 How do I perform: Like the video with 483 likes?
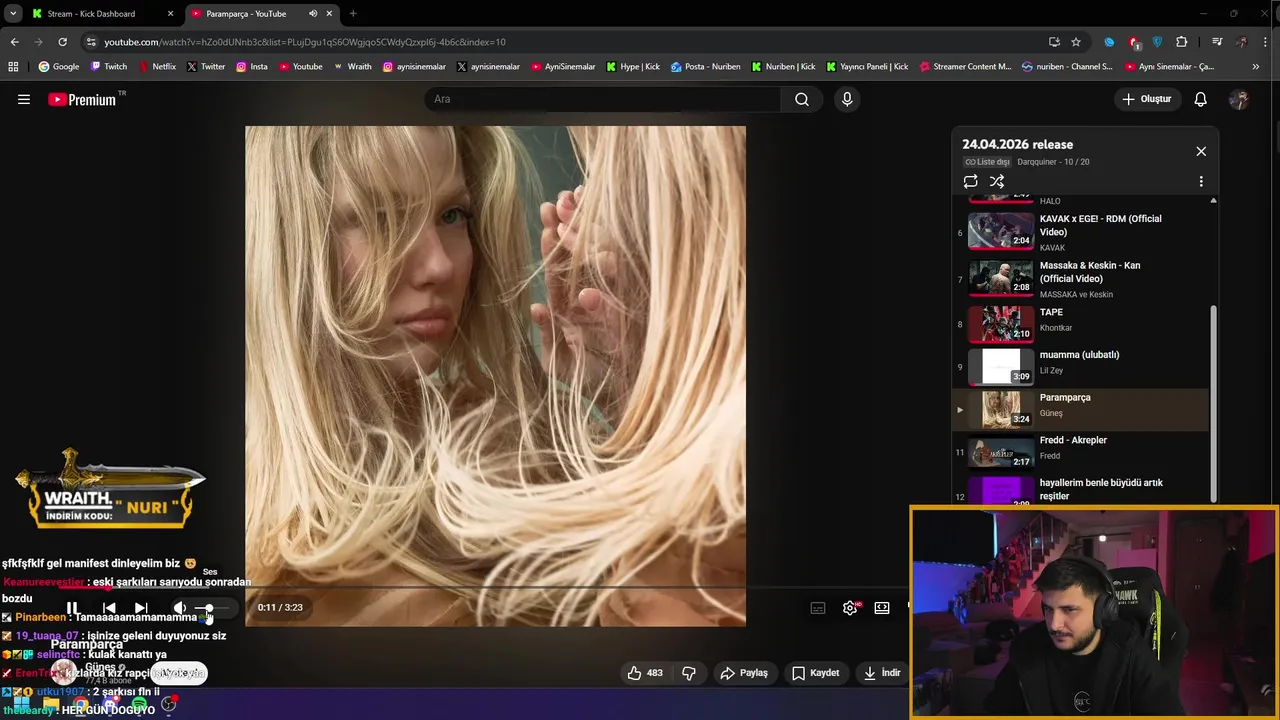(645, 673)
